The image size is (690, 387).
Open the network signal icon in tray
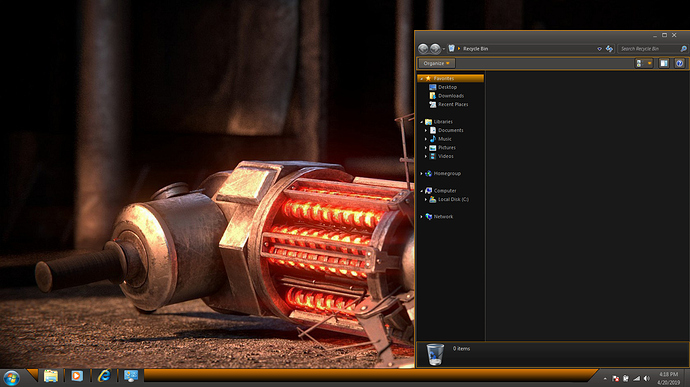click(636, 379)
